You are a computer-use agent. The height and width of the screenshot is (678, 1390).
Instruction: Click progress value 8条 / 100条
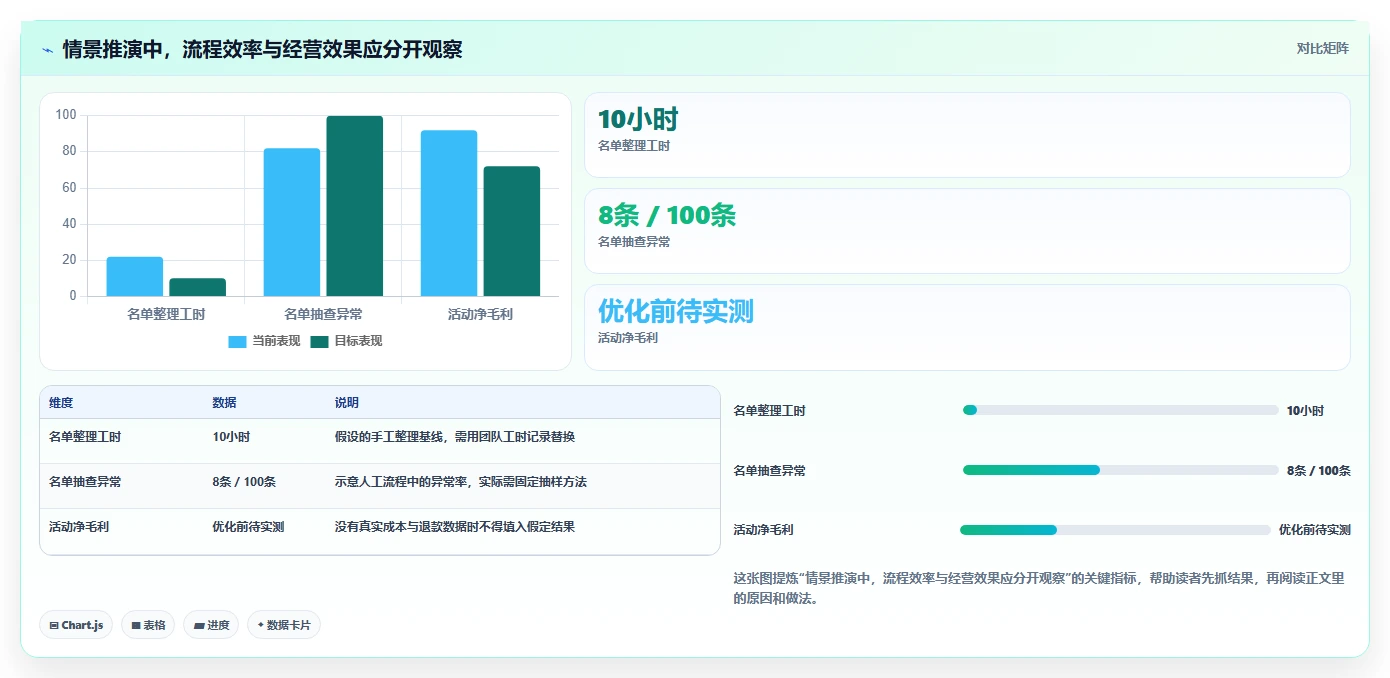1318,471
